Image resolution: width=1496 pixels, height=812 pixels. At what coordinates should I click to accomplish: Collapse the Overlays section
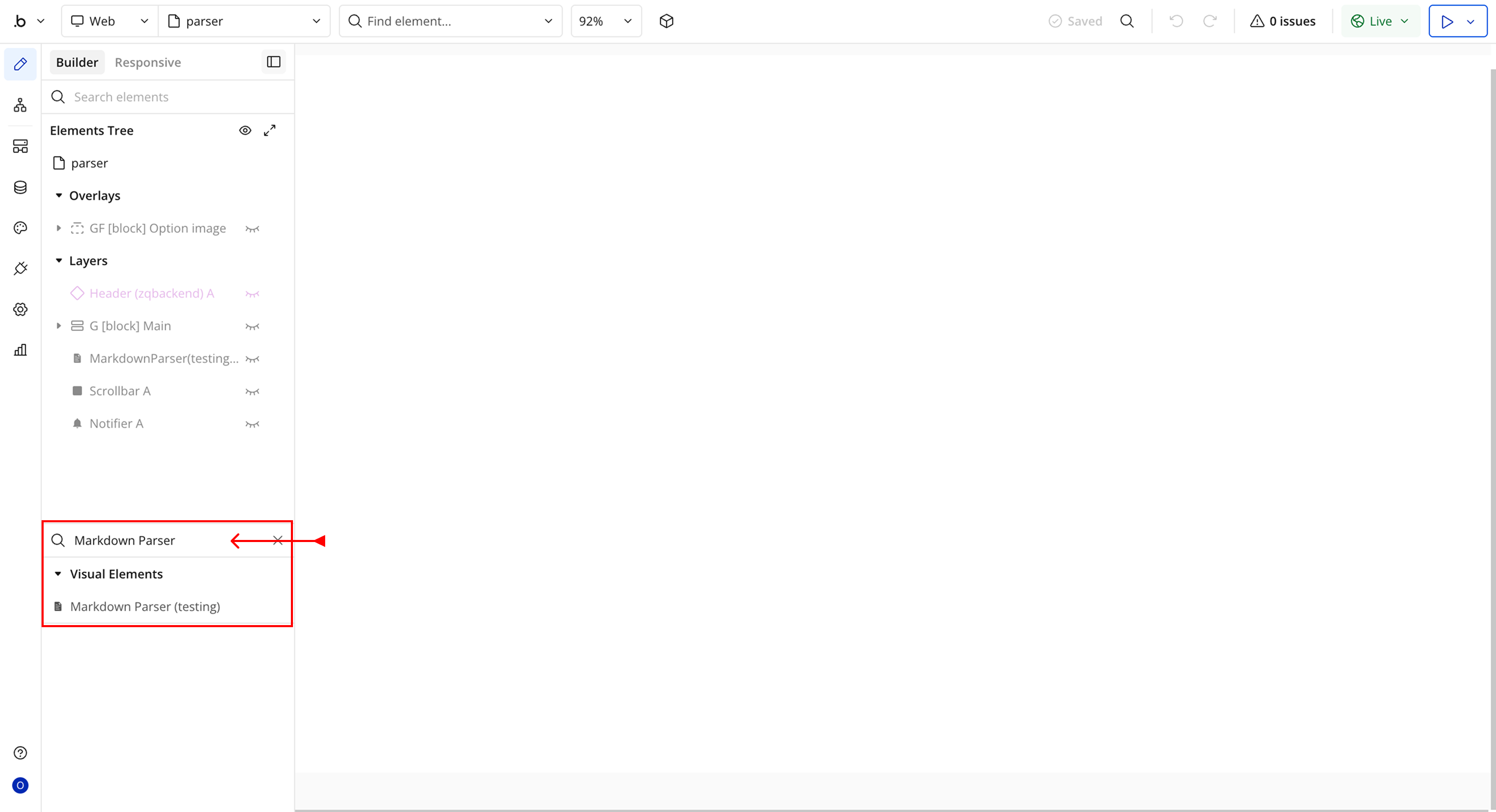pyautogui.click(x=59, y=196)
